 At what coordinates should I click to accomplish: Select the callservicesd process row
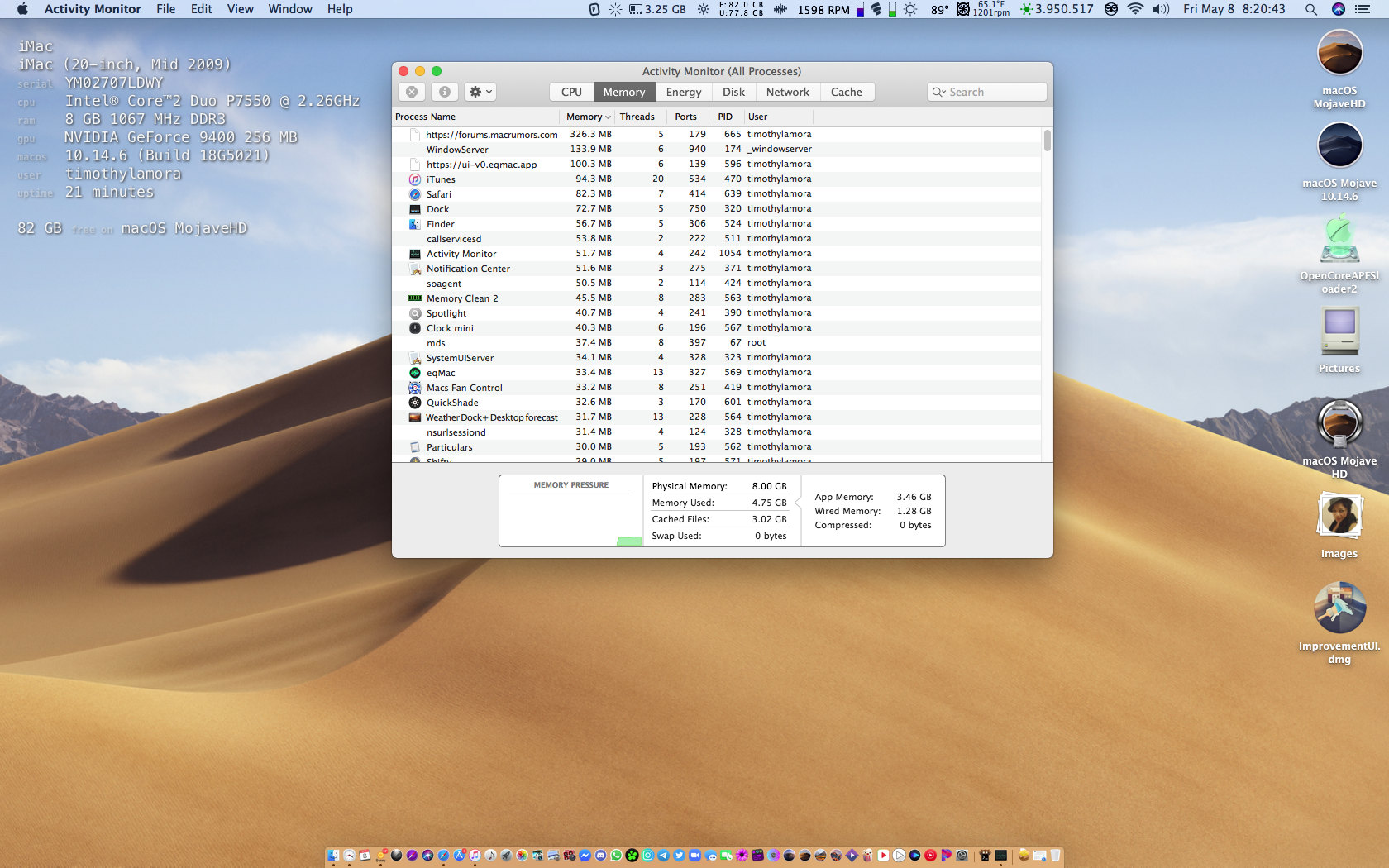(x=717, y=239)
